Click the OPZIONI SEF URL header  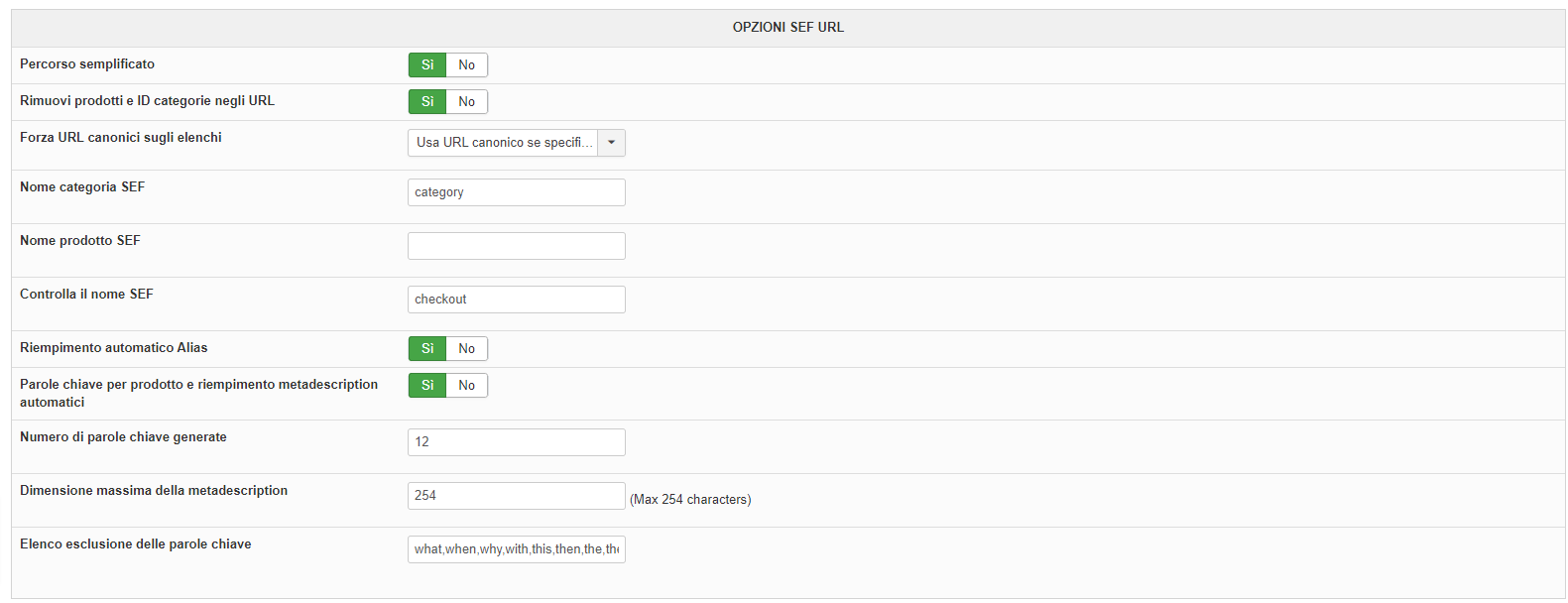pyautogui.click(x=787, y=28)
